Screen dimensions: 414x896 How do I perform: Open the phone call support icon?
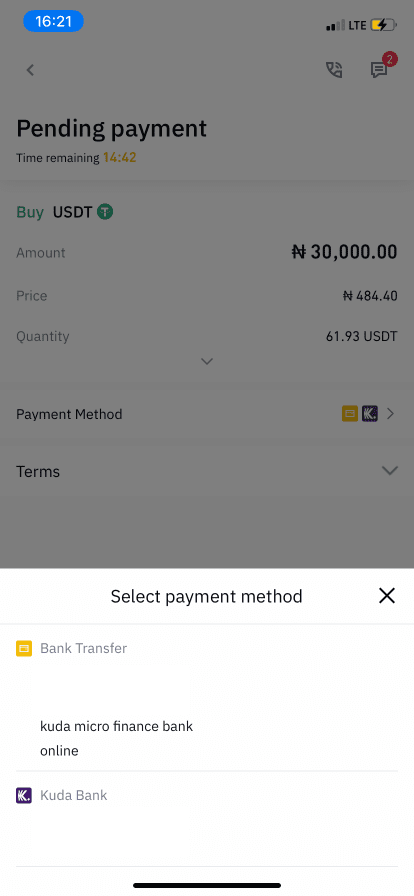tap(334, 70)
